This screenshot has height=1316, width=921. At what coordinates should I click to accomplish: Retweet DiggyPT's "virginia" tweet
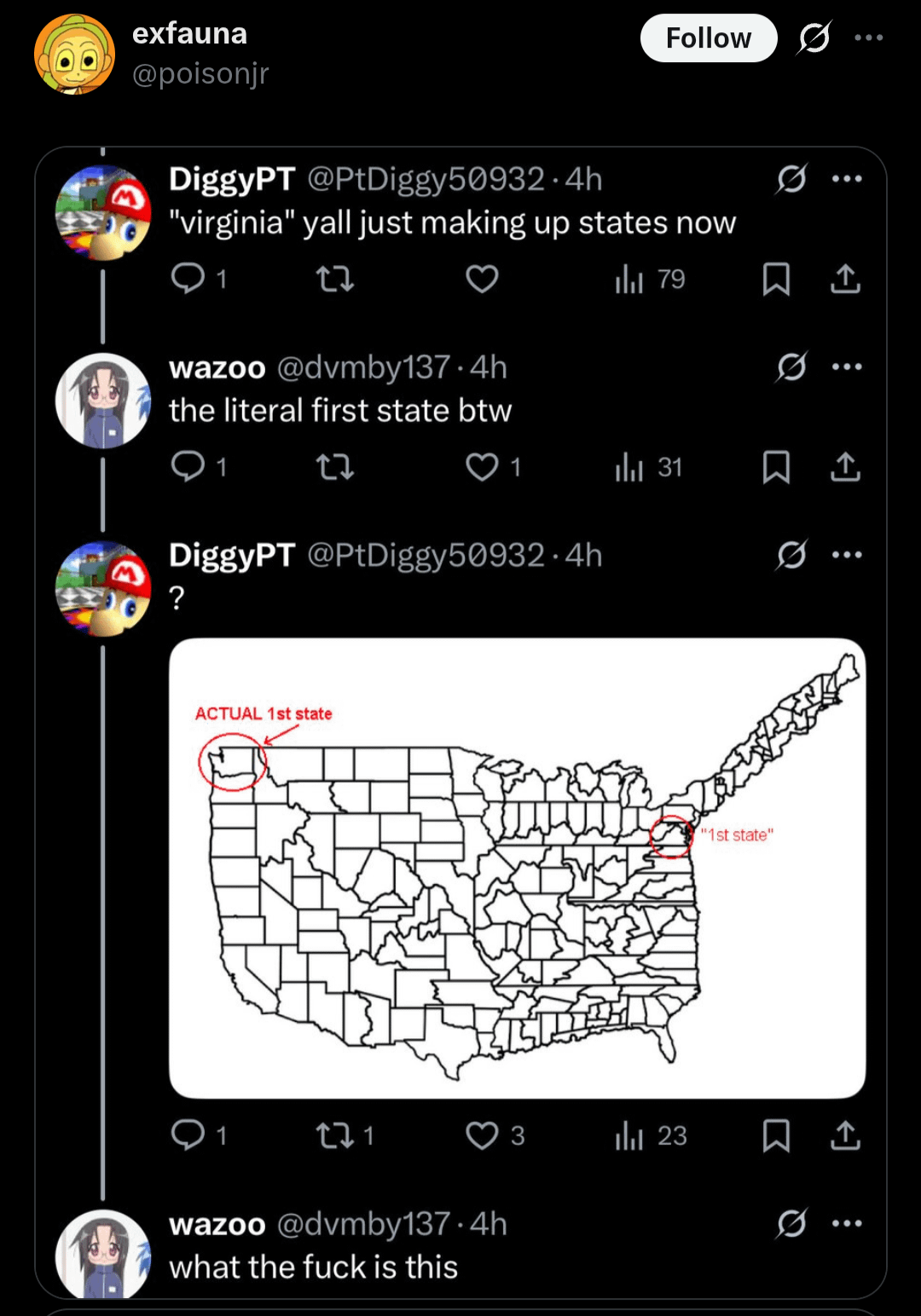tap(335, 279)
